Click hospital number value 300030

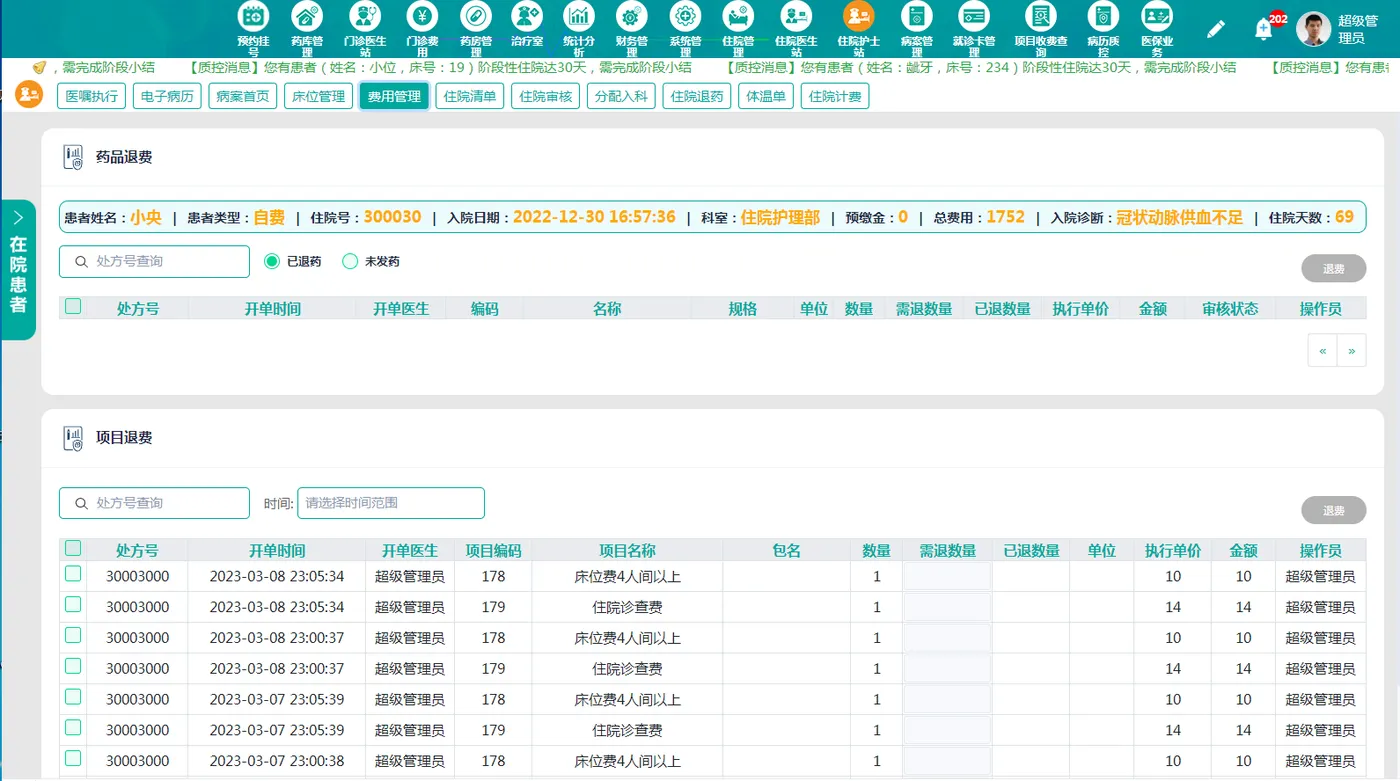pyautogui.click(x=392, y=217)
